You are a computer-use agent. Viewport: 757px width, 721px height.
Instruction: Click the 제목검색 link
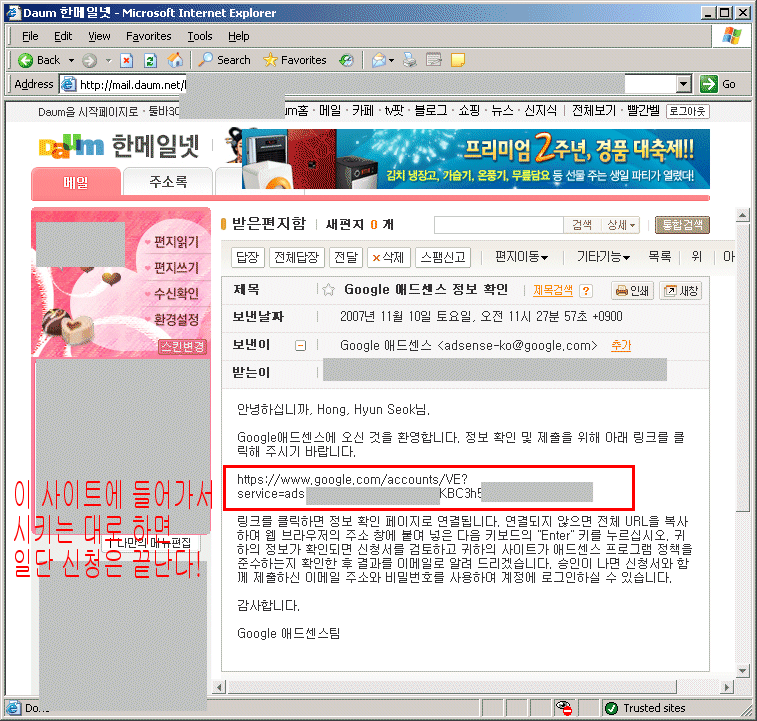(x=552, y=290)
